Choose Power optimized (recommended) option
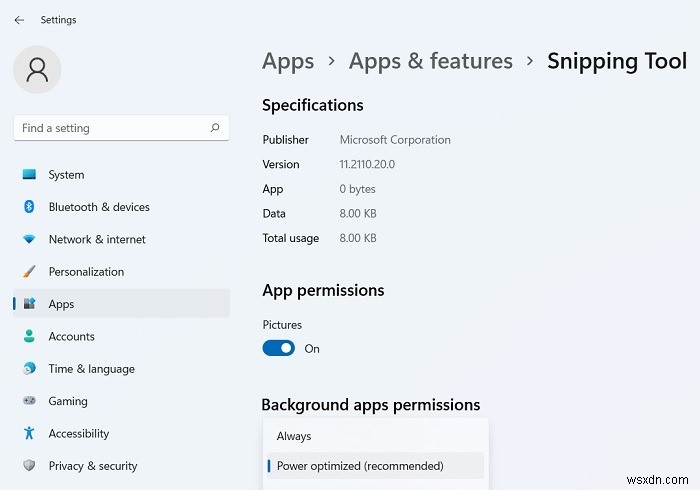Screen dimensions: 700x490 click(x=375, y=466)
